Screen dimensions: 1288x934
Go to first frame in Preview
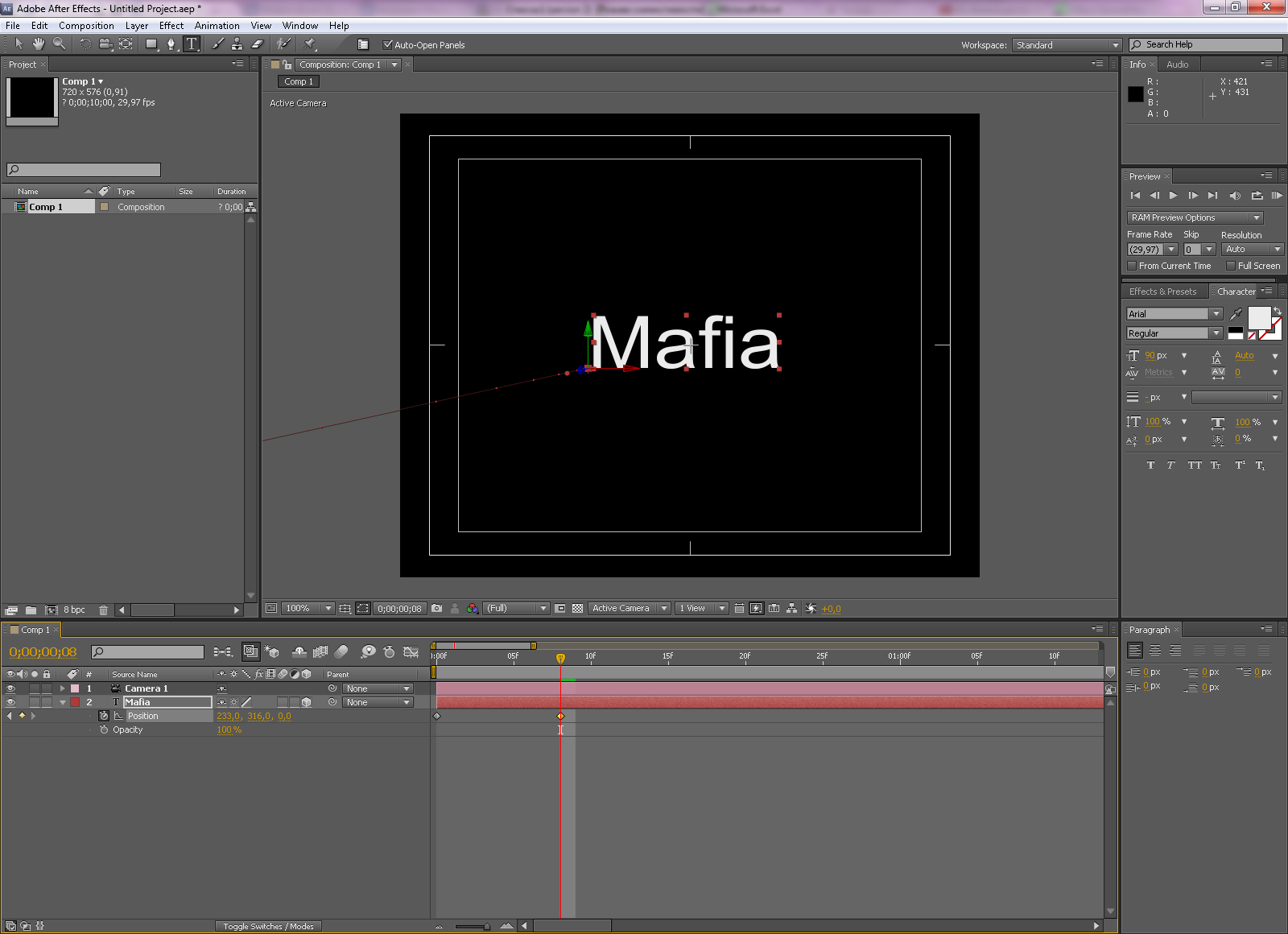click(1135, 196)
